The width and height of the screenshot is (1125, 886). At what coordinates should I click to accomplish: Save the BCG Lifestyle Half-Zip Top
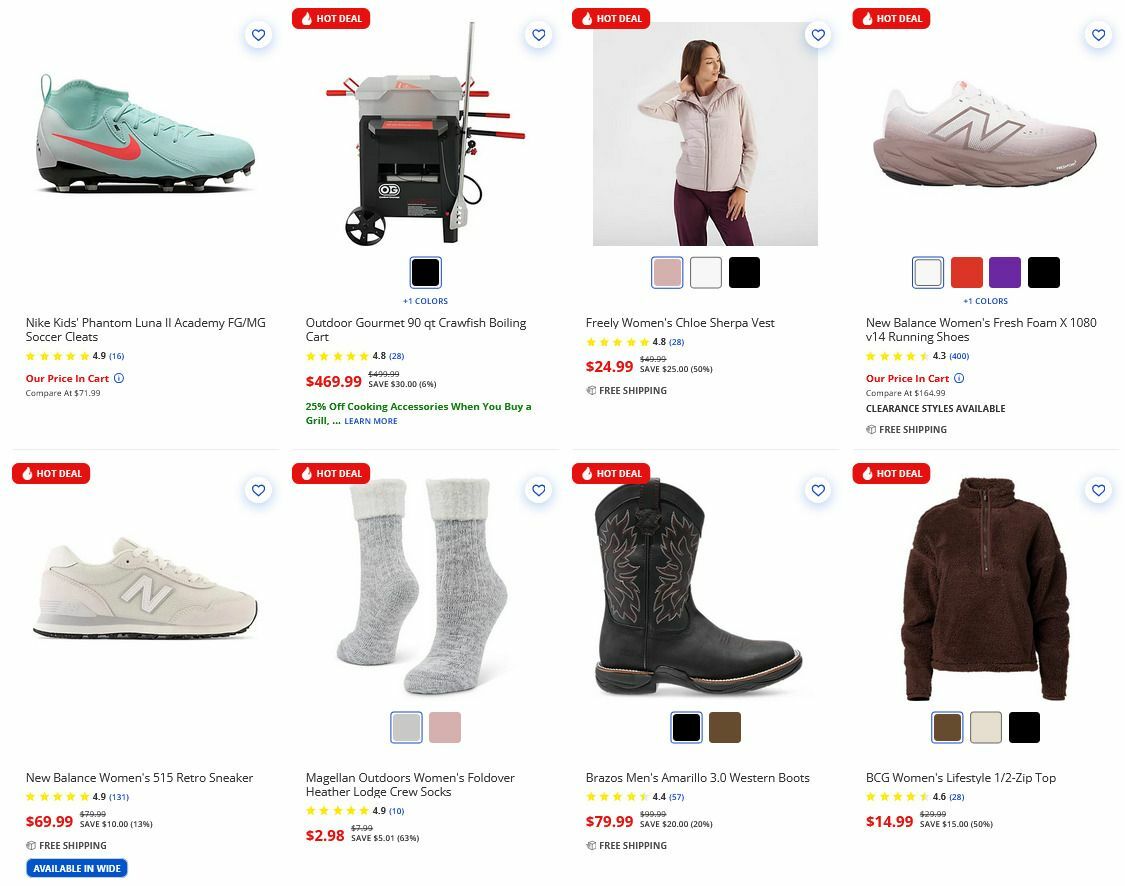pos(1098,490)
